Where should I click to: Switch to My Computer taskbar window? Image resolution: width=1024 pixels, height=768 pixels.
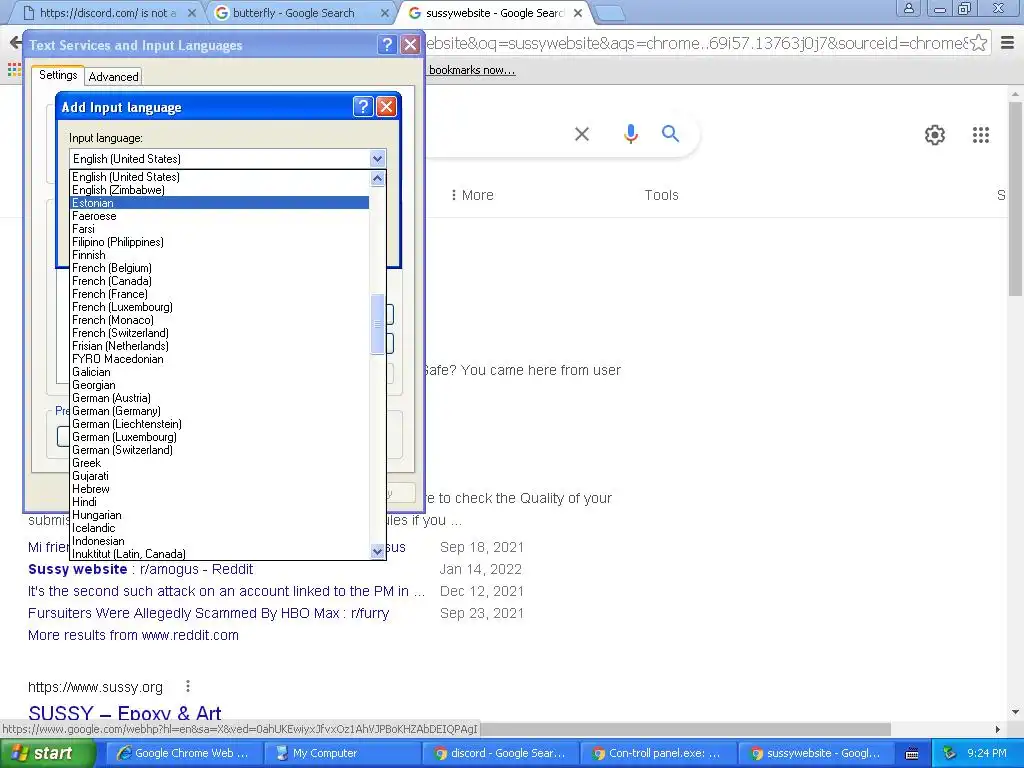[342, 753]
